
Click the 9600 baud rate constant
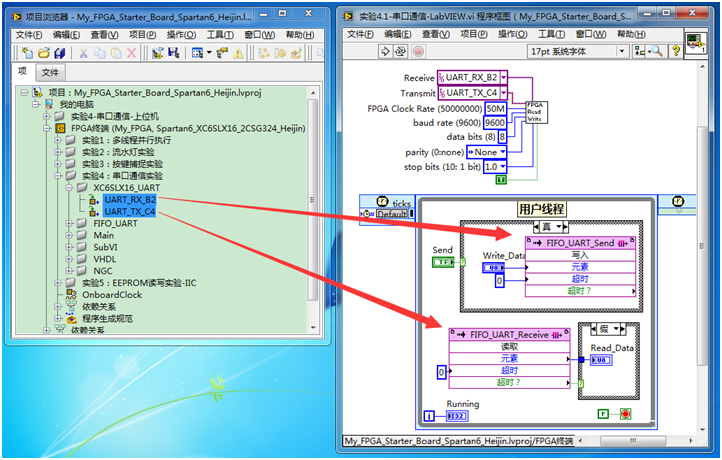tap(495, 122)
